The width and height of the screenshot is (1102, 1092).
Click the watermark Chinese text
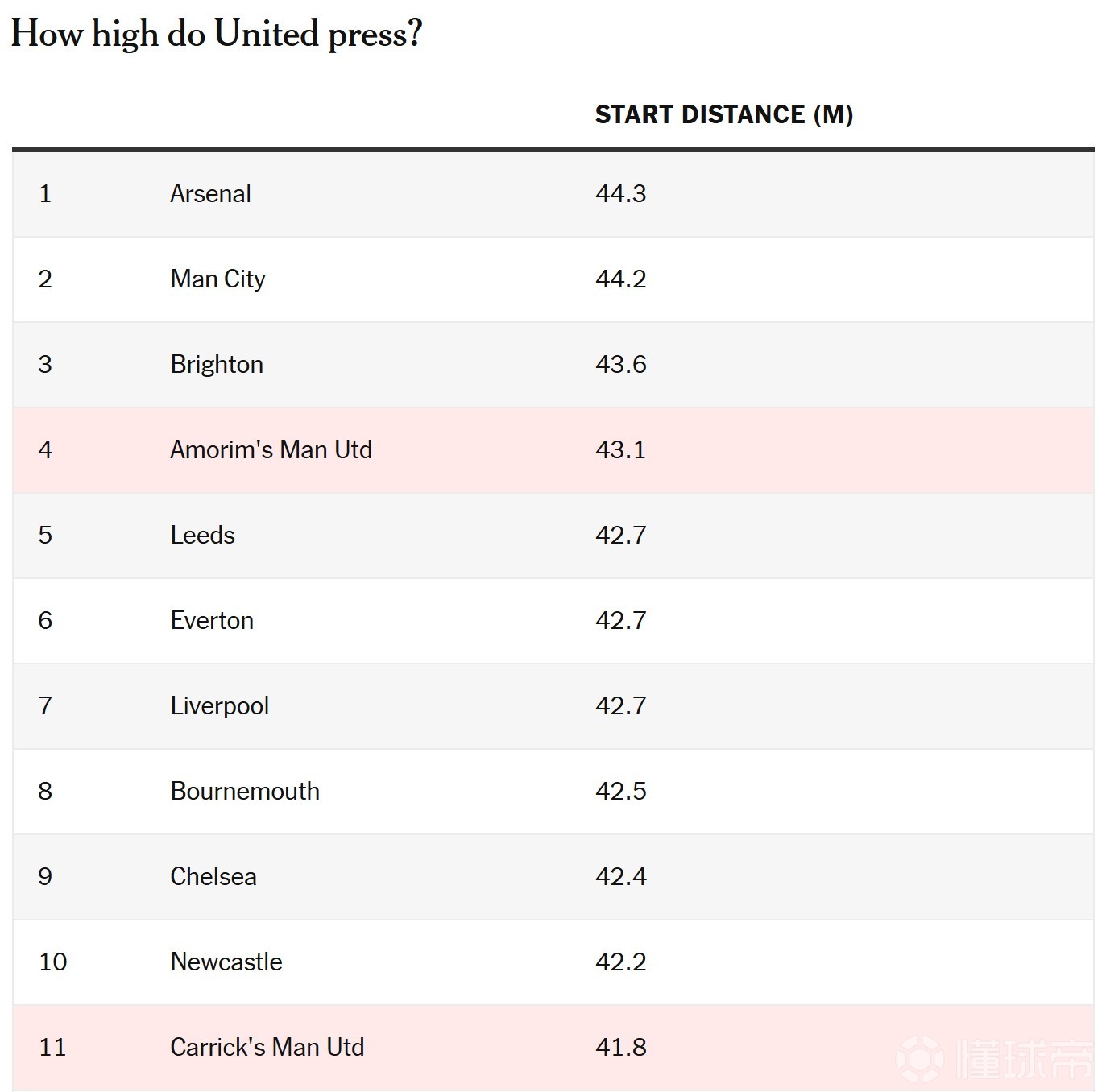point(1023,1058)
